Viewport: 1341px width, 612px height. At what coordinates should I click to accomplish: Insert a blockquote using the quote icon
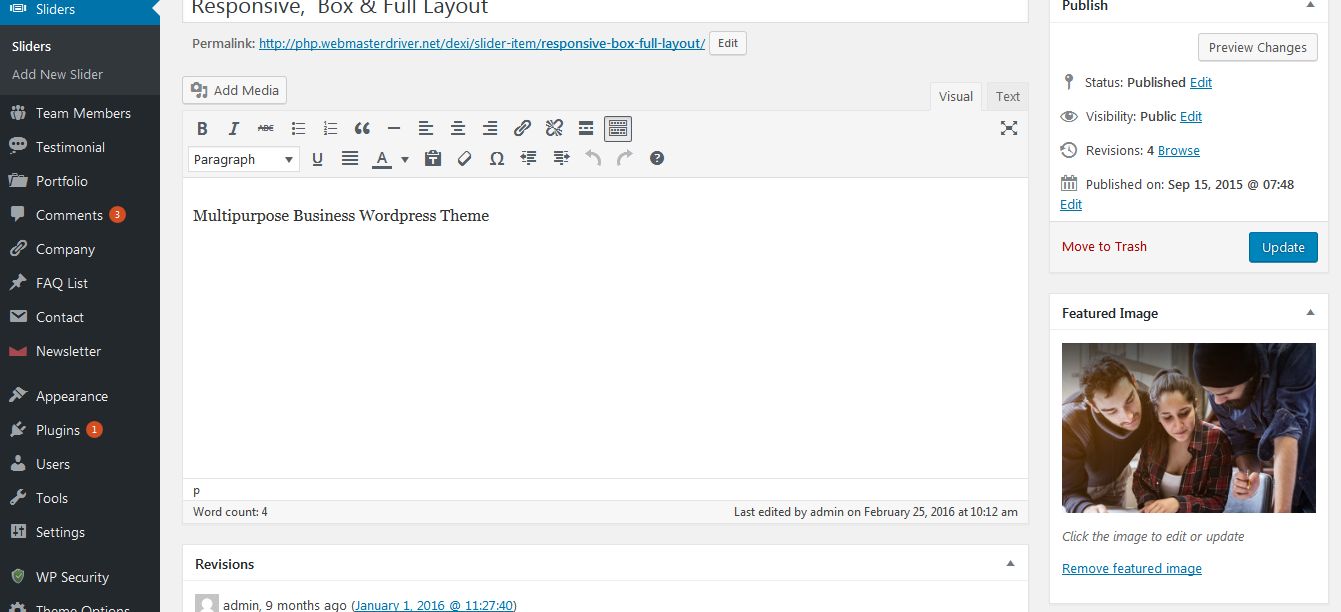tap(362, 128)
